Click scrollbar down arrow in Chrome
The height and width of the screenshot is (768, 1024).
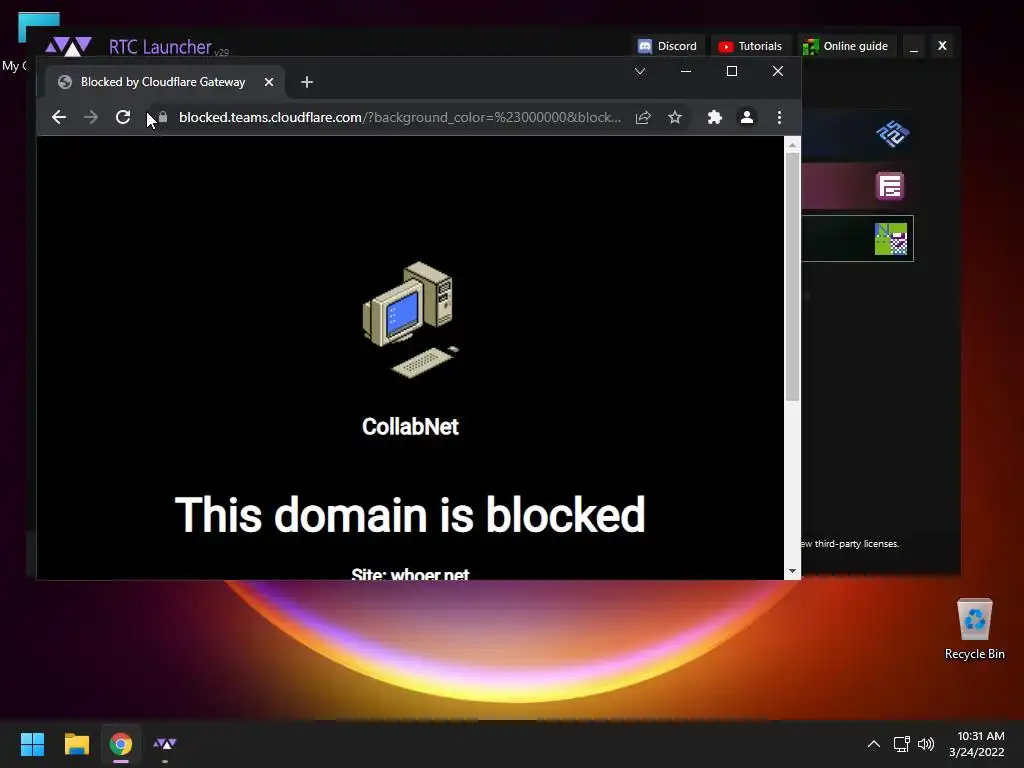click(x=792, y=571)
